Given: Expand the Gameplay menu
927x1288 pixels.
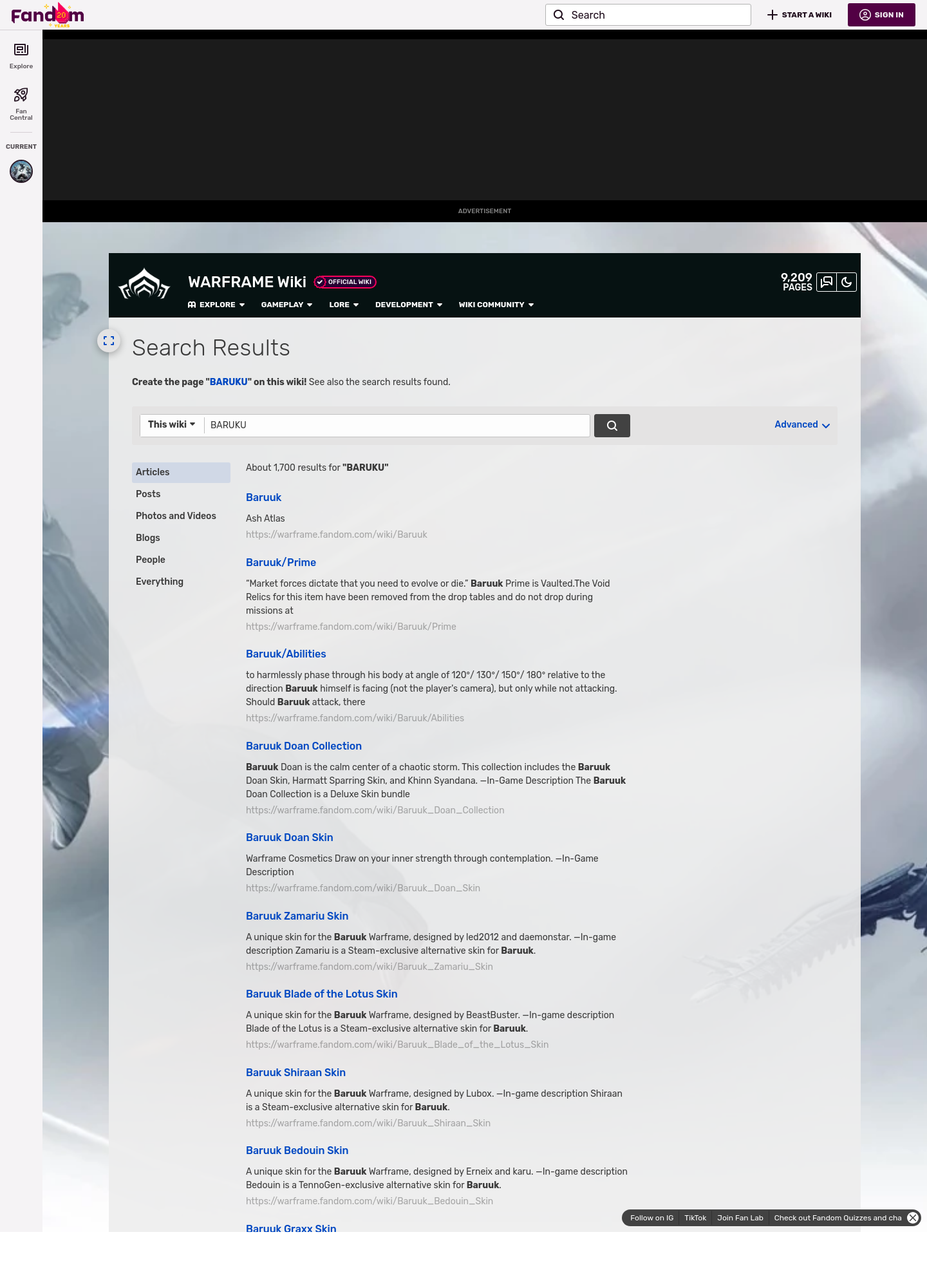Looking at the screenshot, I should 286,305.
